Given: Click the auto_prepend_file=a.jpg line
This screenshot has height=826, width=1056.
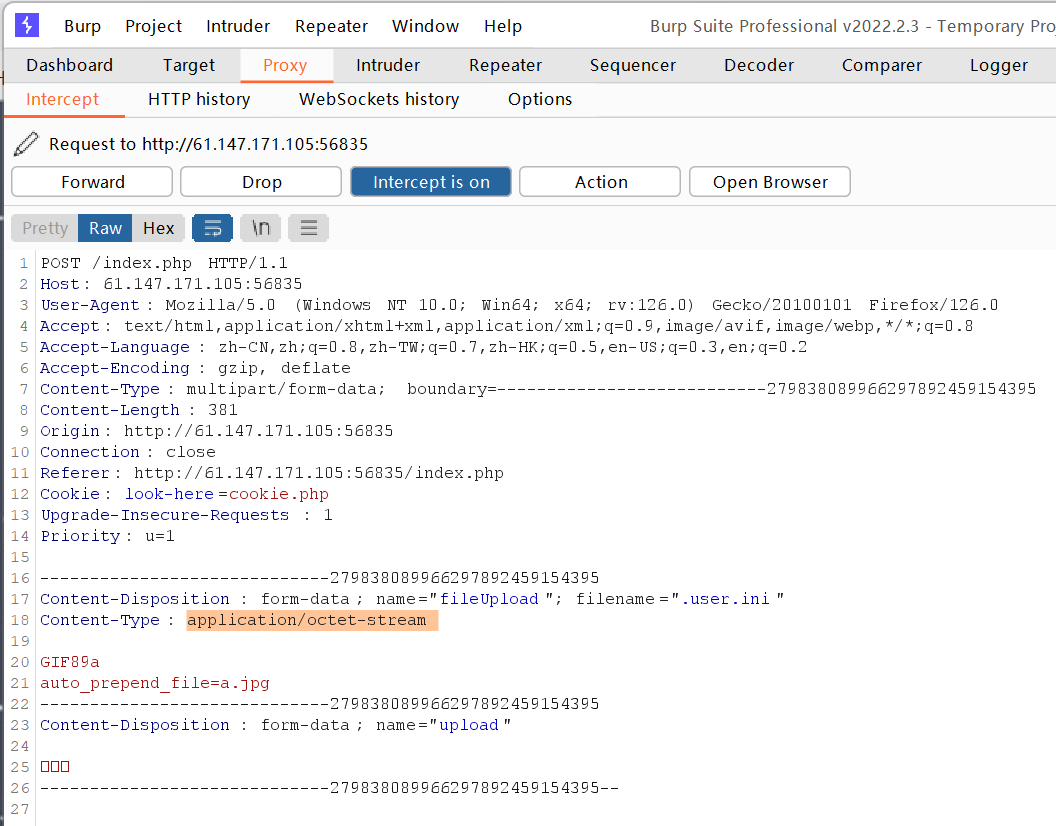Looking at the screenshot, I should pos(155,683).
